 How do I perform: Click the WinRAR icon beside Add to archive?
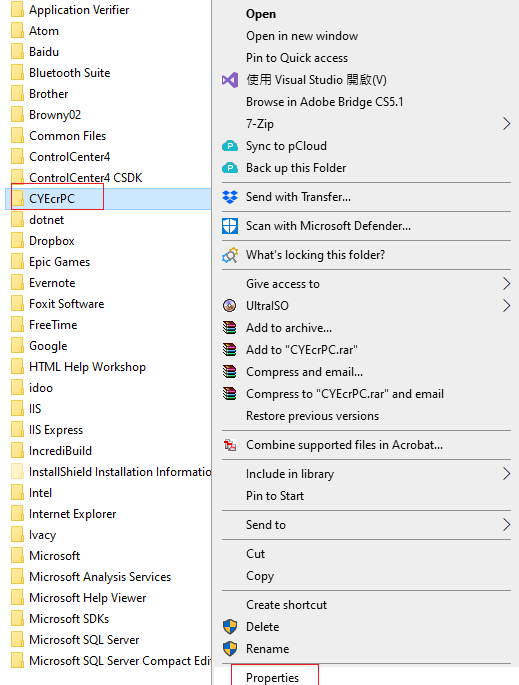[x=229, y=328]
